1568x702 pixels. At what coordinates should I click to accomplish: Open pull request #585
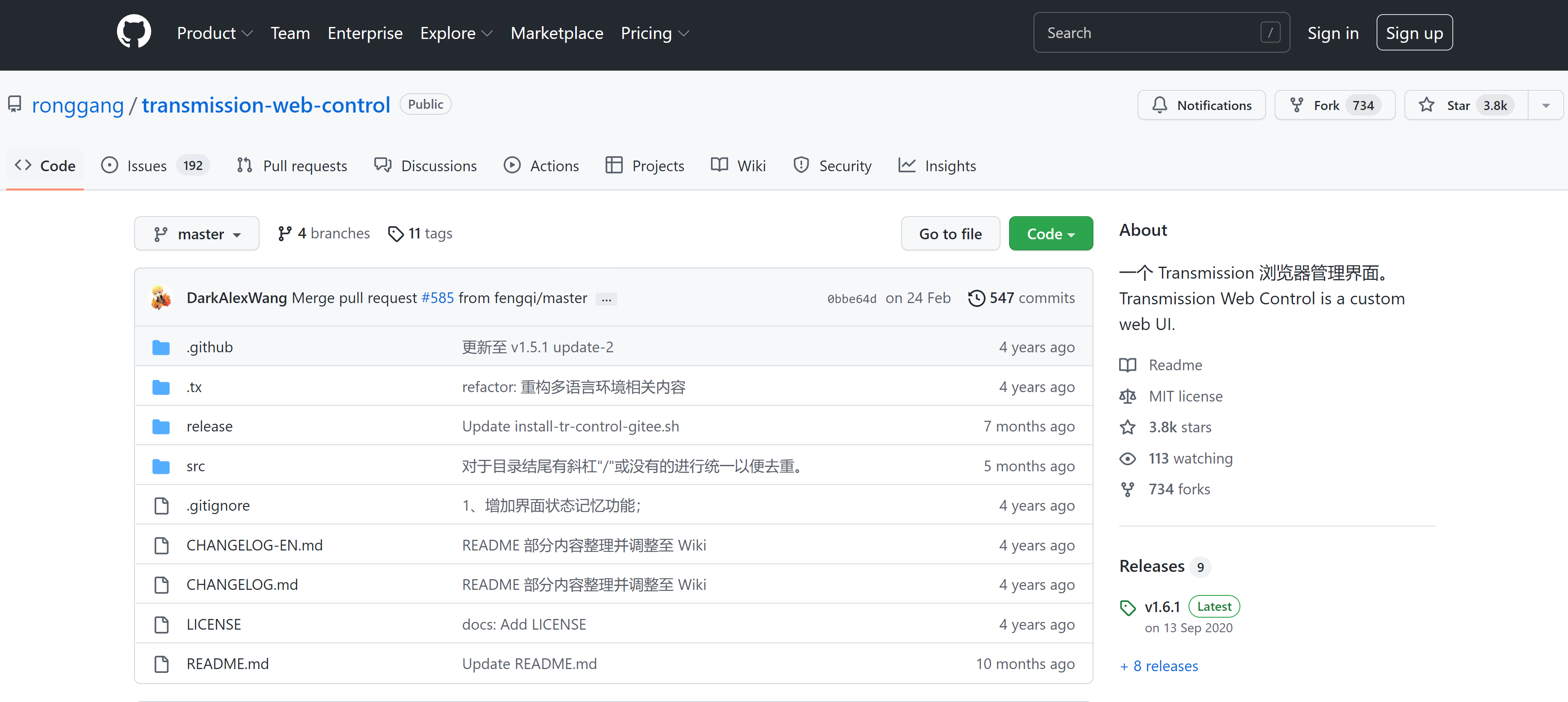click(438, 298)
